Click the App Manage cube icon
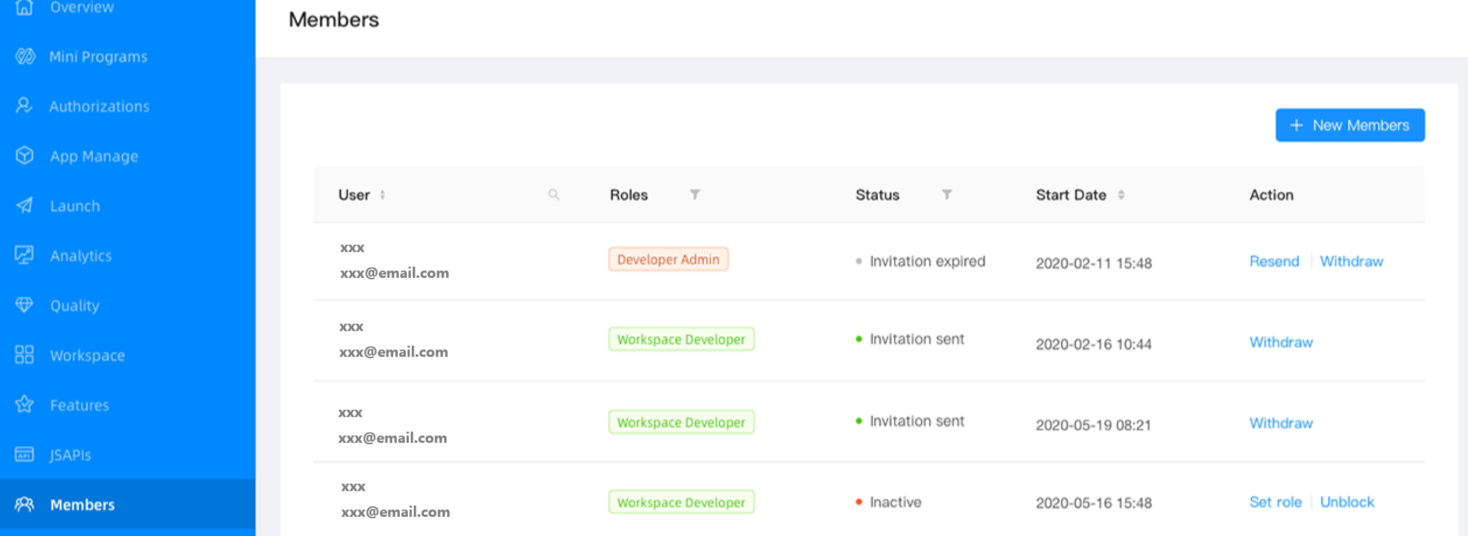Screen dimensions: 1468x542 click(25, 156)
